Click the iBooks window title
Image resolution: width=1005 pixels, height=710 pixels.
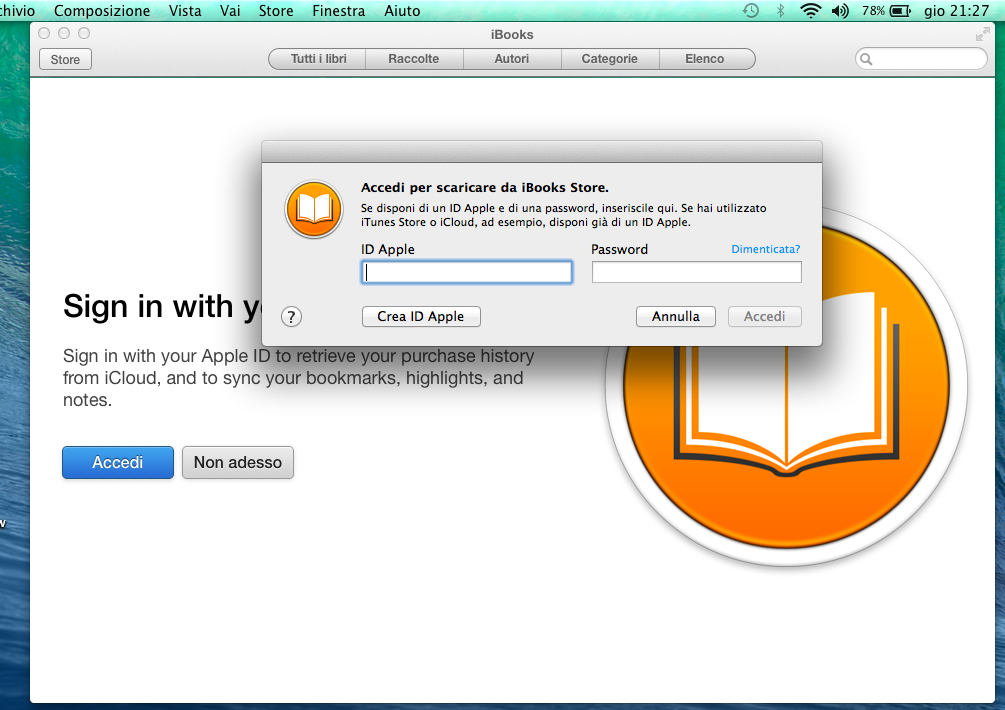[x=512, y=35]
